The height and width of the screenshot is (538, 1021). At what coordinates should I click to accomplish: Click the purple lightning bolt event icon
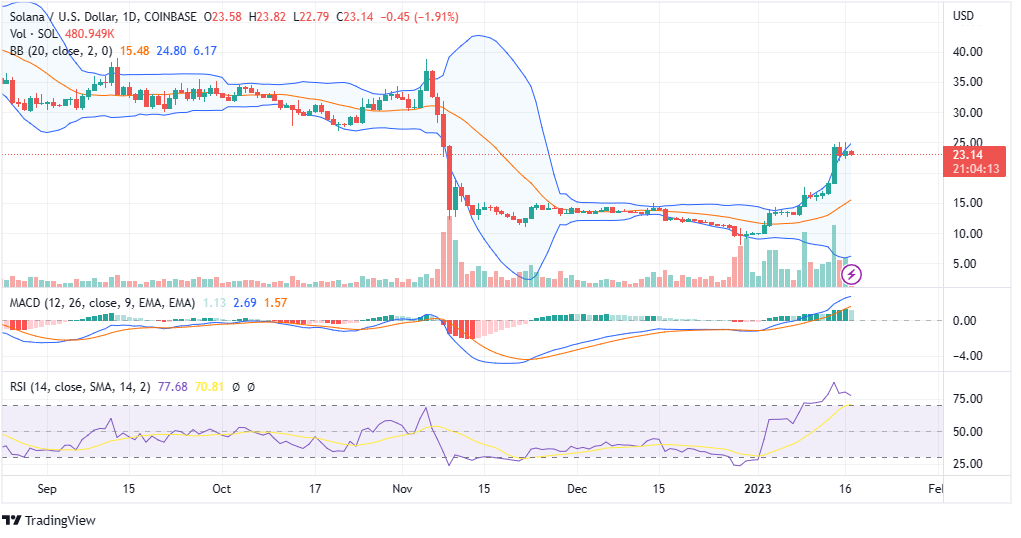(854, 272)
